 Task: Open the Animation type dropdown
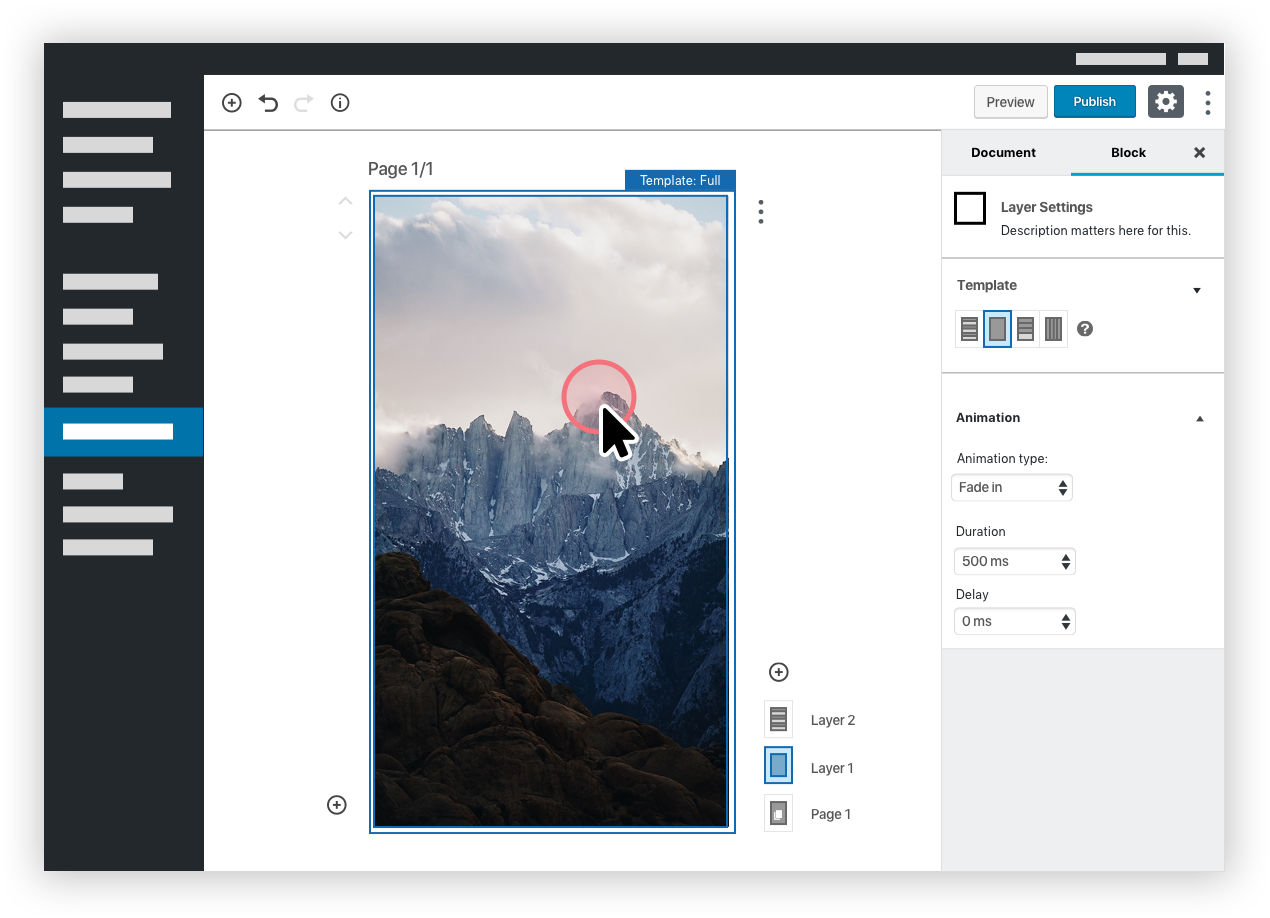click(x=1011, y=487)
